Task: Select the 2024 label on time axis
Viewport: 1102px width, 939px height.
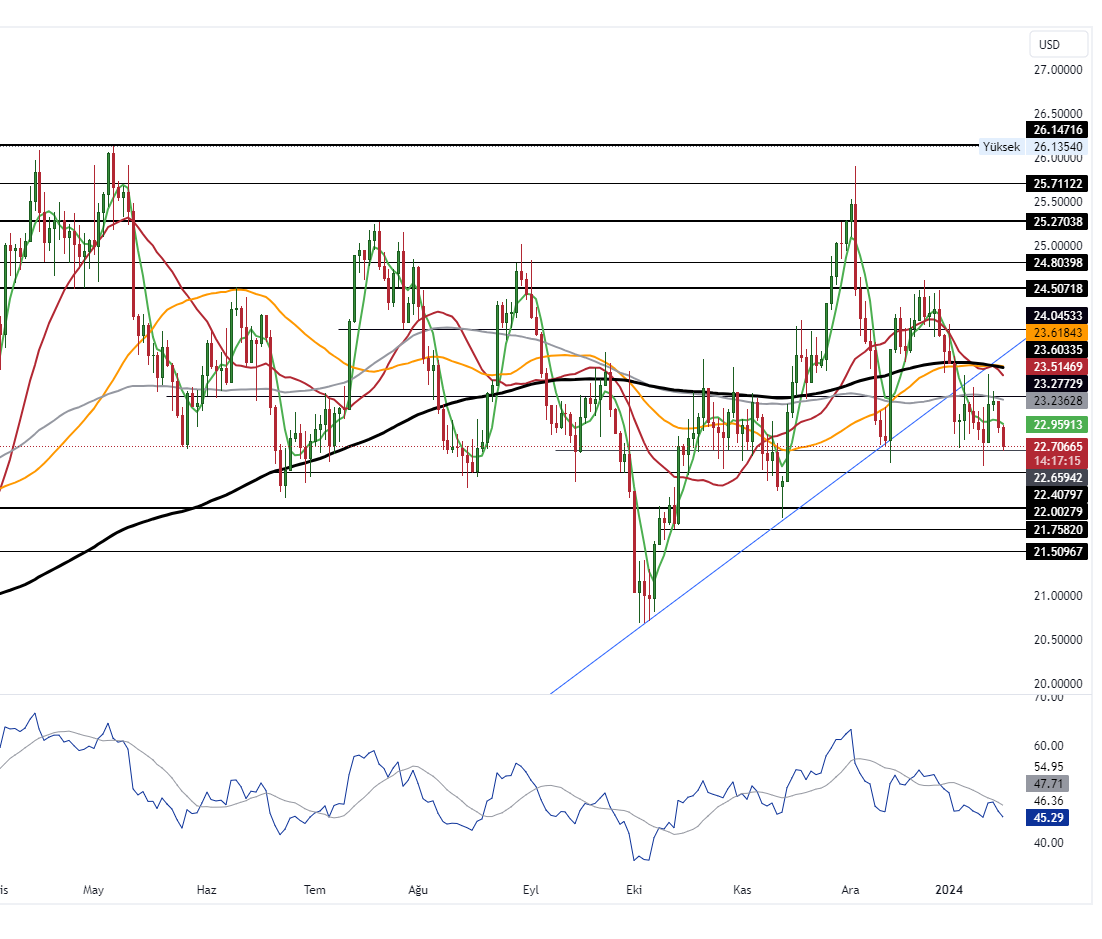Action: (x=949, y=890)
